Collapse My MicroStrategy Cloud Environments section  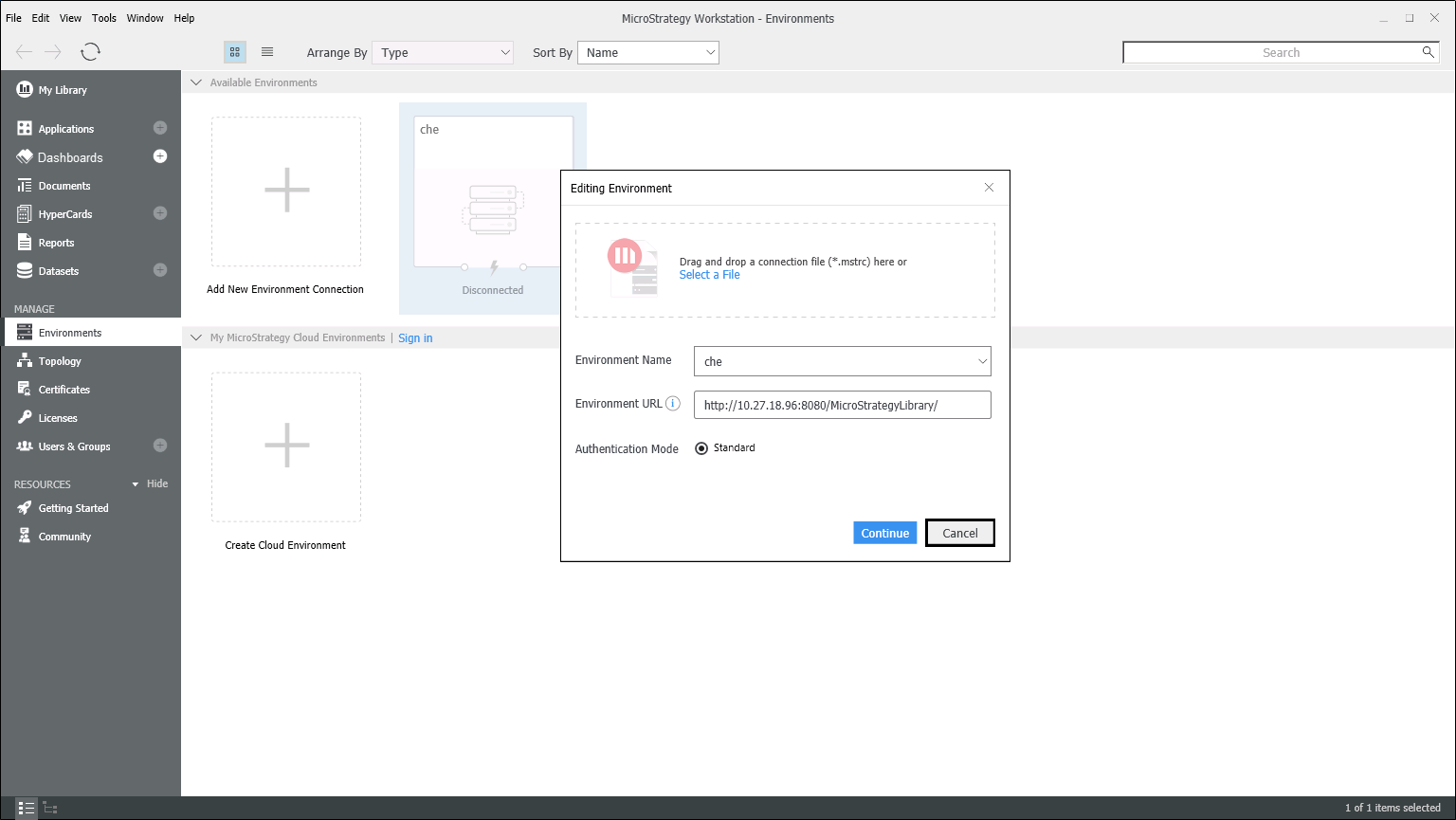click(x=197, y=337)
